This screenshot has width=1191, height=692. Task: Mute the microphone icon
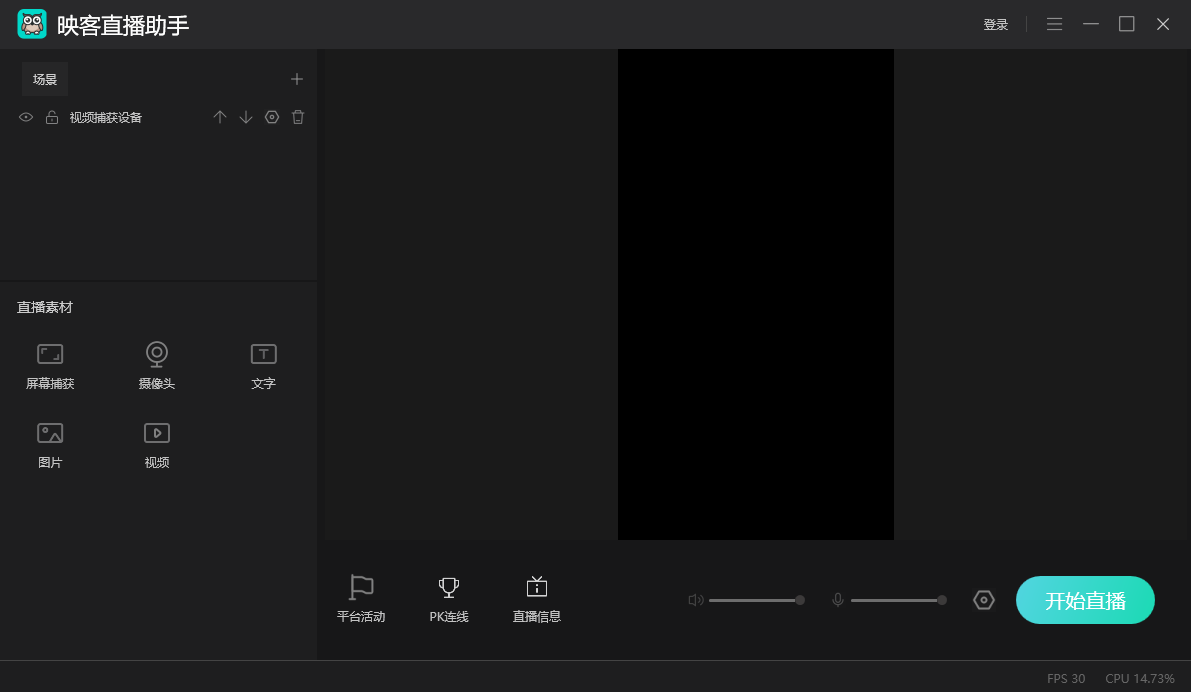point(838,600)
